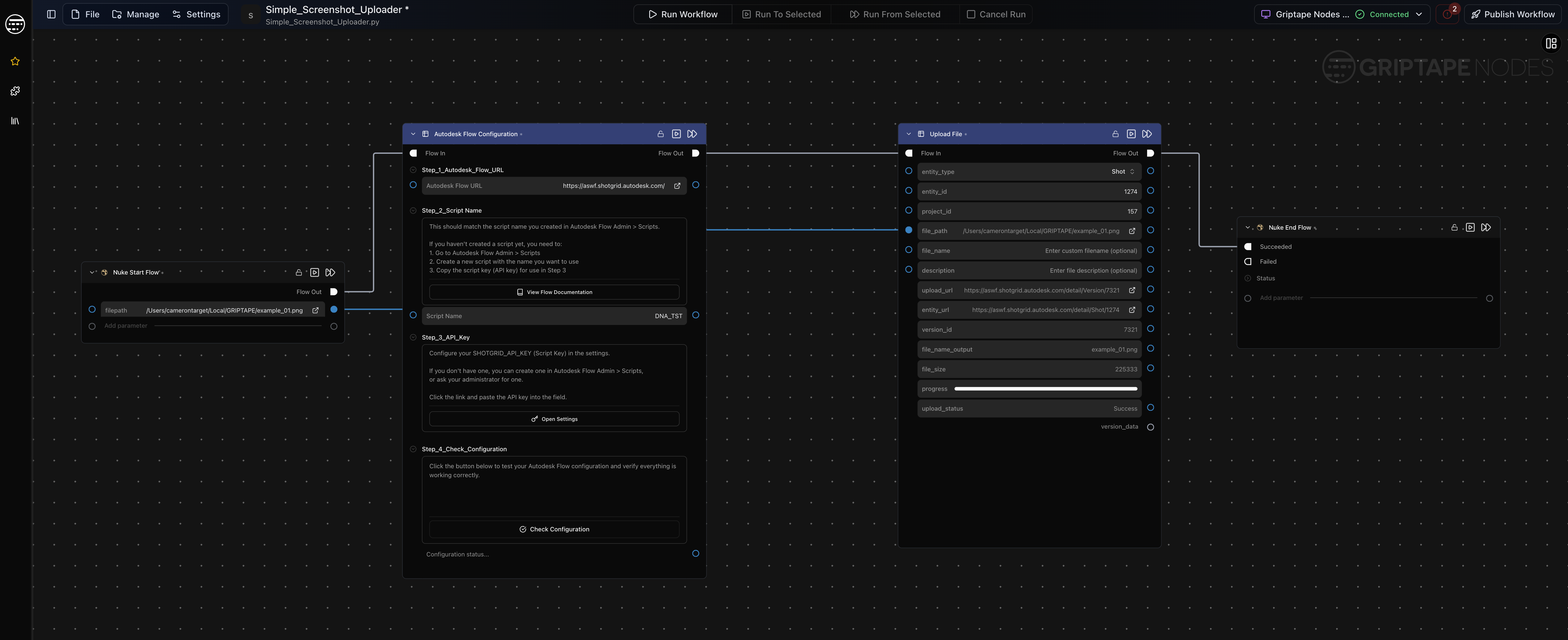The height and width of the screenshot is (640, 1568).
Task: Click Run From Selected
Action: [x=895, y=14]
